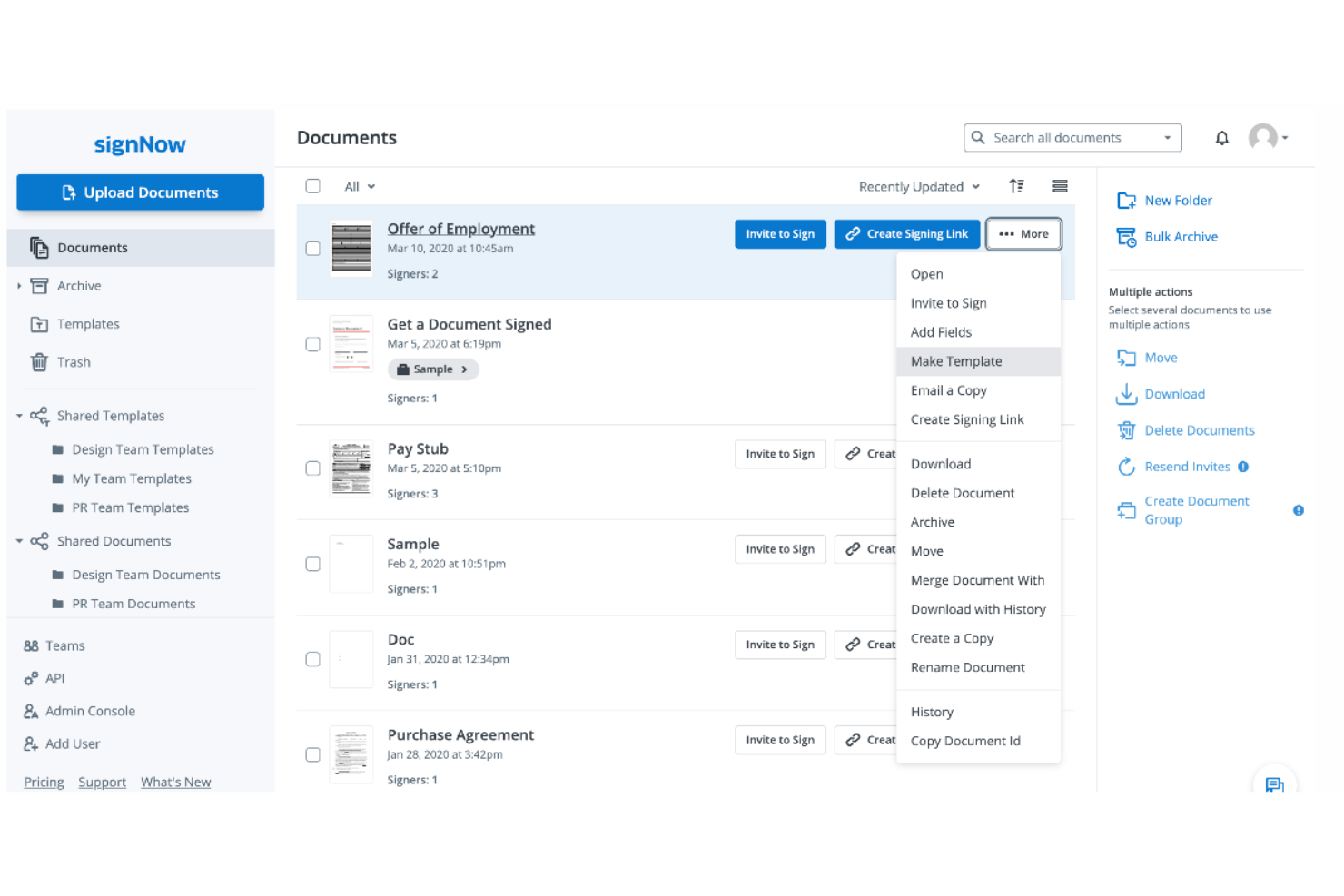Image resolution: width=1344 pixels, height=896 pixels.
Task: Click the Upload Documents button
Action: [x=140, y=192]
